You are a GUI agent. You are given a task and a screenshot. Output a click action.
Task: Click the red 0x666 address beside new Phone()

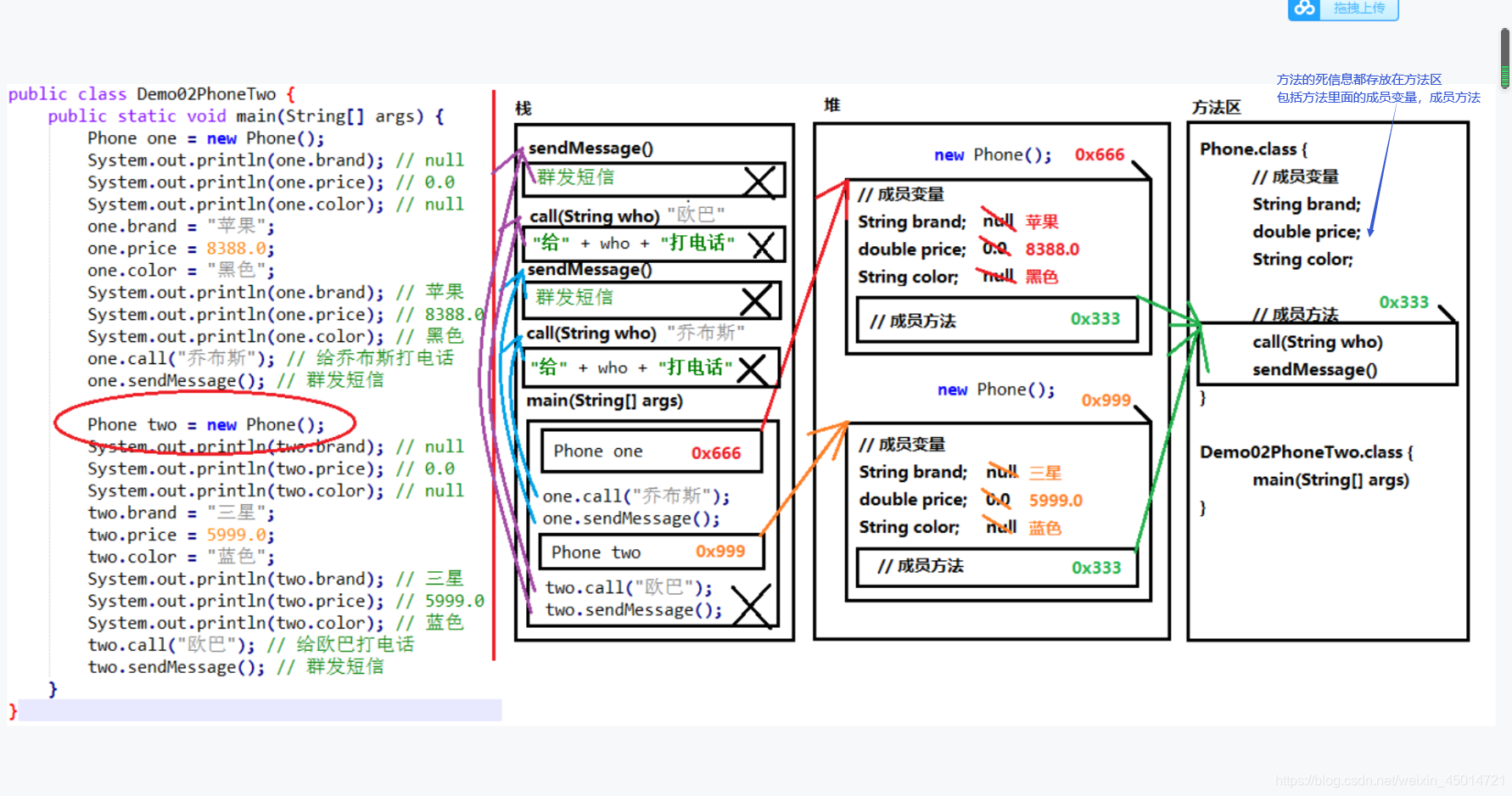click(x=1100, y=154)
